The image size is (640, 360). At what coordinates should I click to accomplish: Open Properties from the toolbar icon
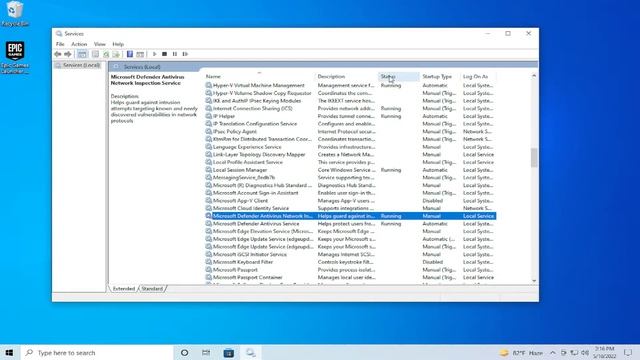(95, 54)
